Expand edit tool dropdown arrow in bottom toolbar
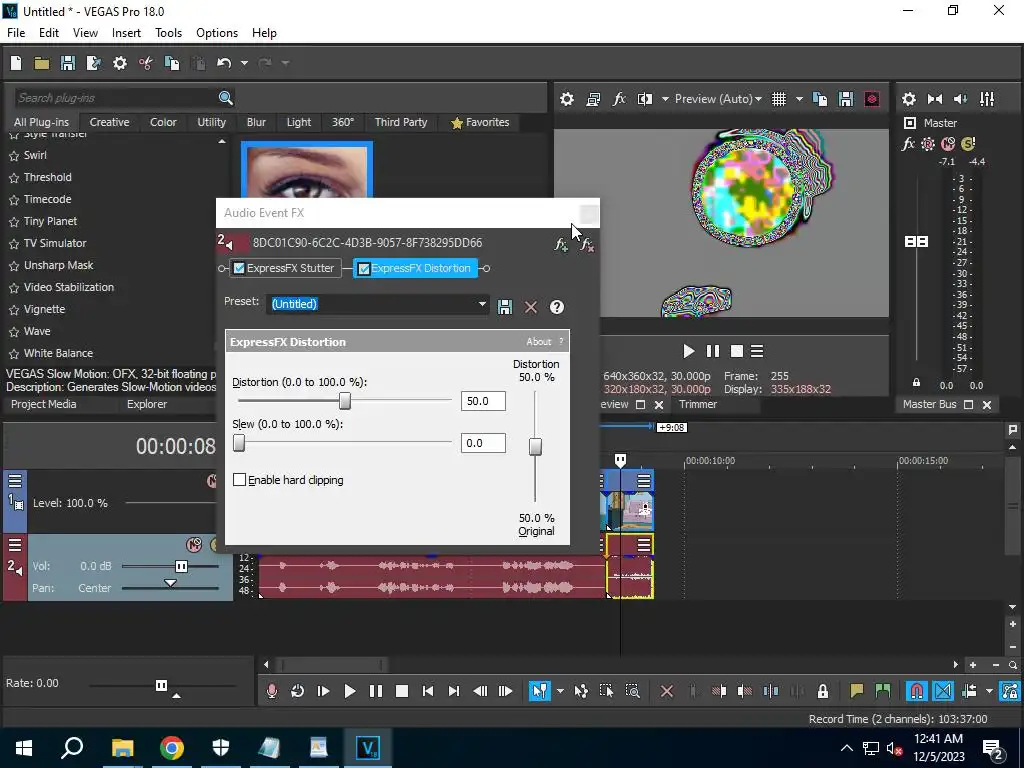 coord(560,691)
